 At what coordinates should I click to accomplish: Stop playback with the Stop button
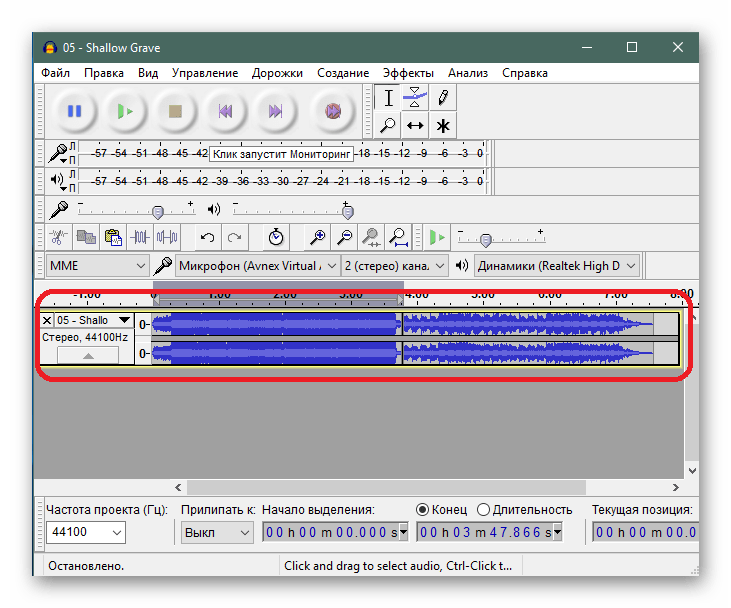(x=175, y=111)
